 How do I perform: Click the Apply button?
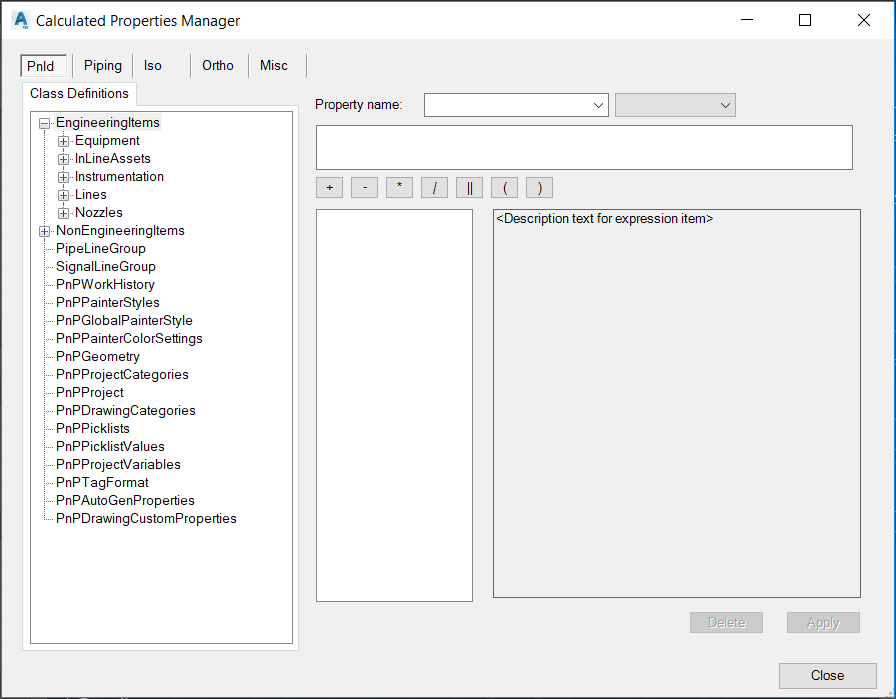pos(823,622)
